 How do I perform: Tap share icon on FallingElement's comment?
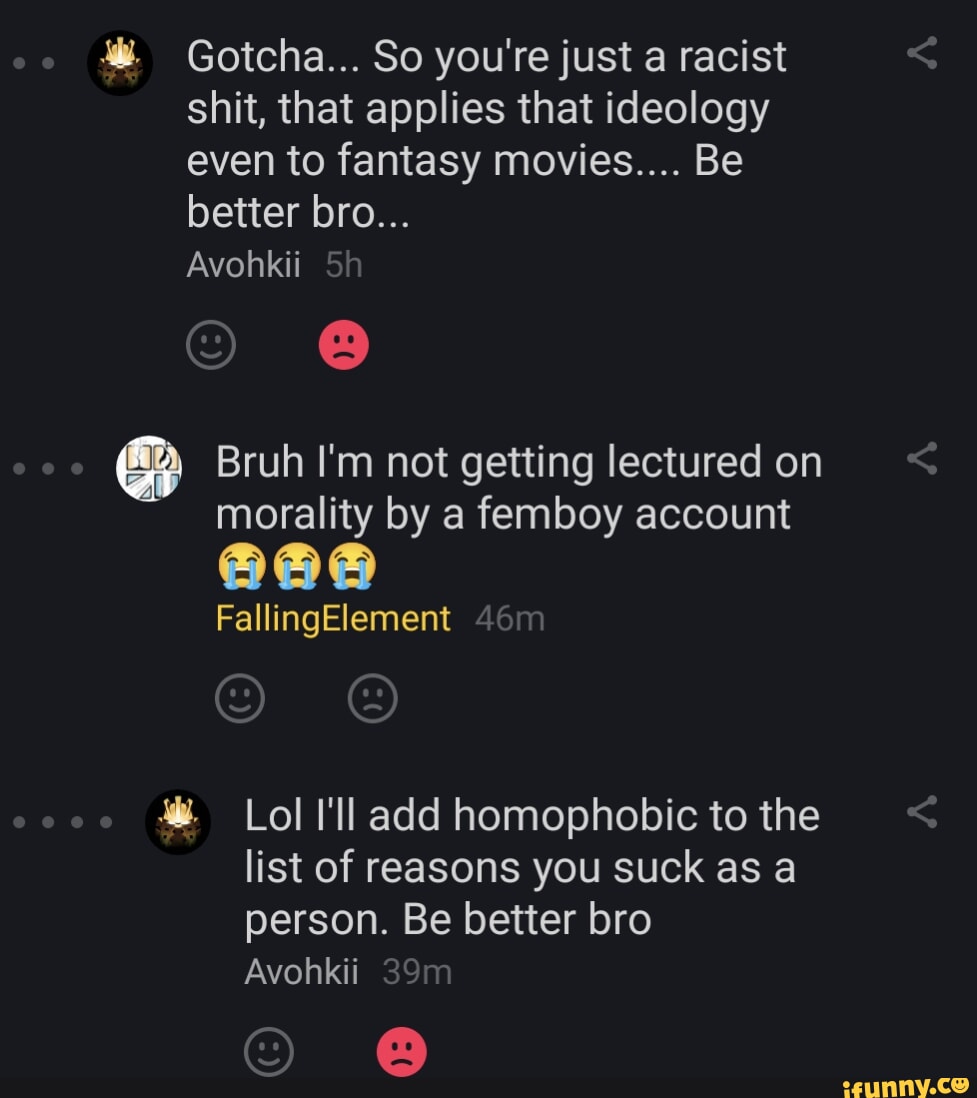coord(921,459)
